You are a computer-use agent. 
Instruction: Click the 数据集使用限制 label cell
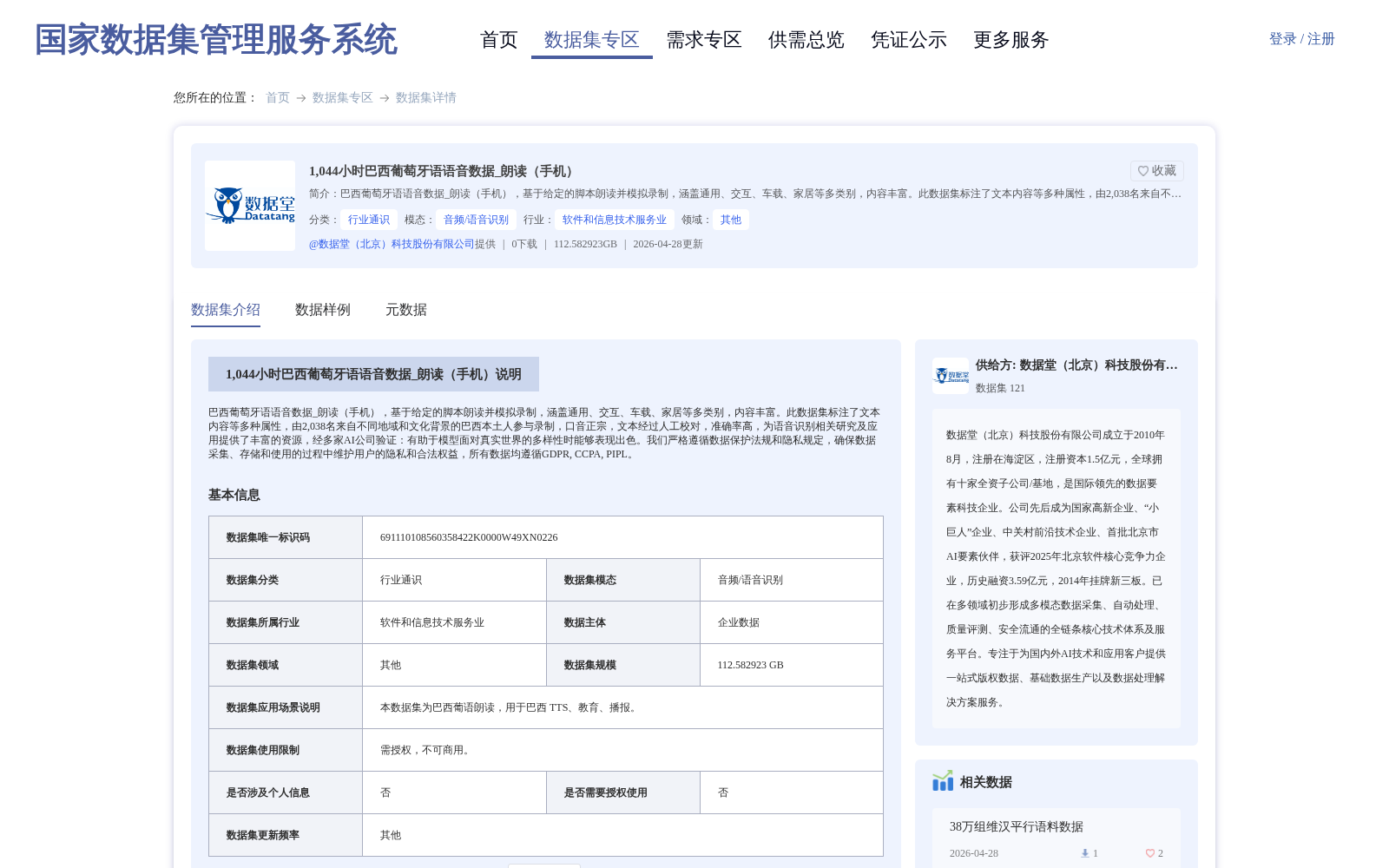(286, 750)
